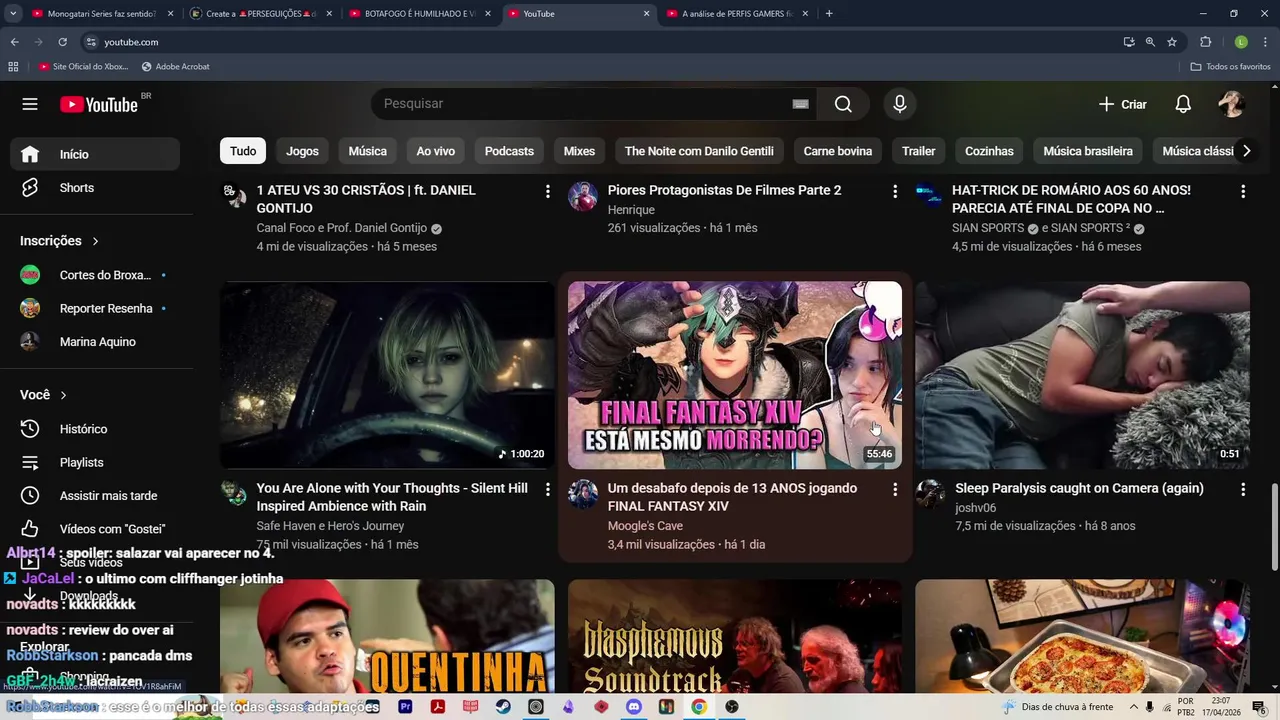The width and height of the screenshot is (1280, 720).
Task: Open the Henrique channel link
Action: click(631, 210)
